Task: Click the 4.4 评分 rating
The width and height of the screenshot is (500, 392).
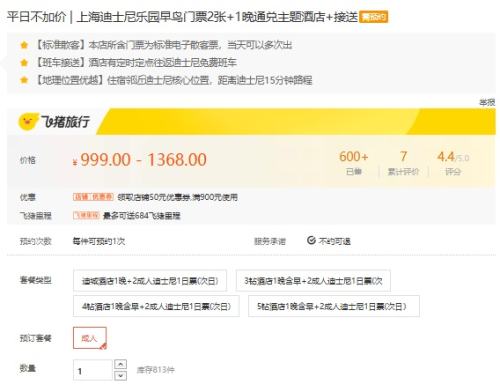Action: click(453, 163)
